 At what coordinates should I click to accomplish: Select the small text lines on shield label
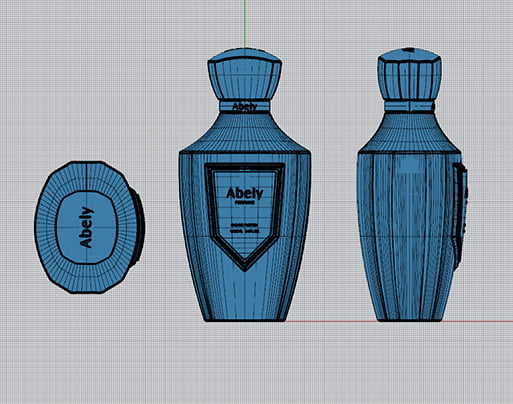(245, 228)
